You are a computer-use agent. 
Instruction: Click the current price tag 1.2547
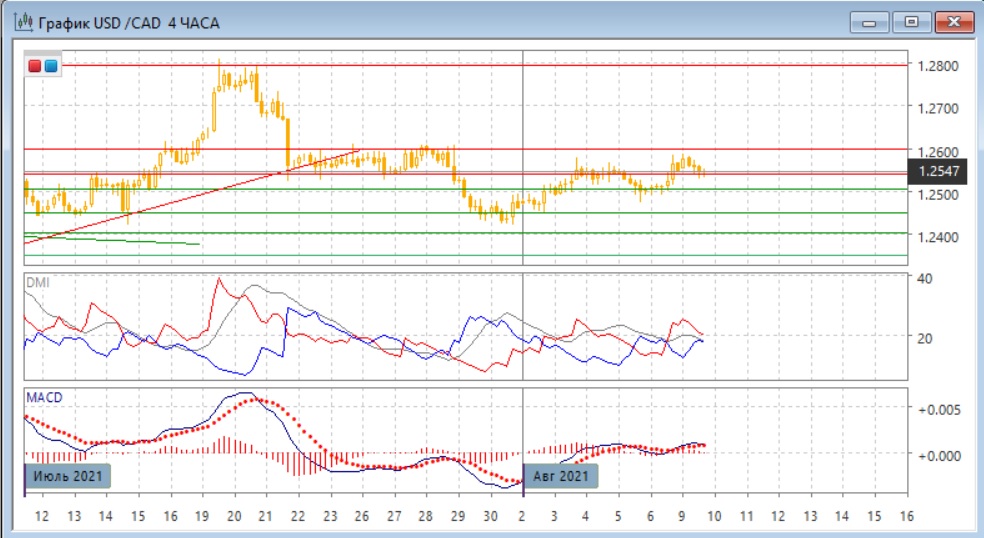tap(938, 172)
